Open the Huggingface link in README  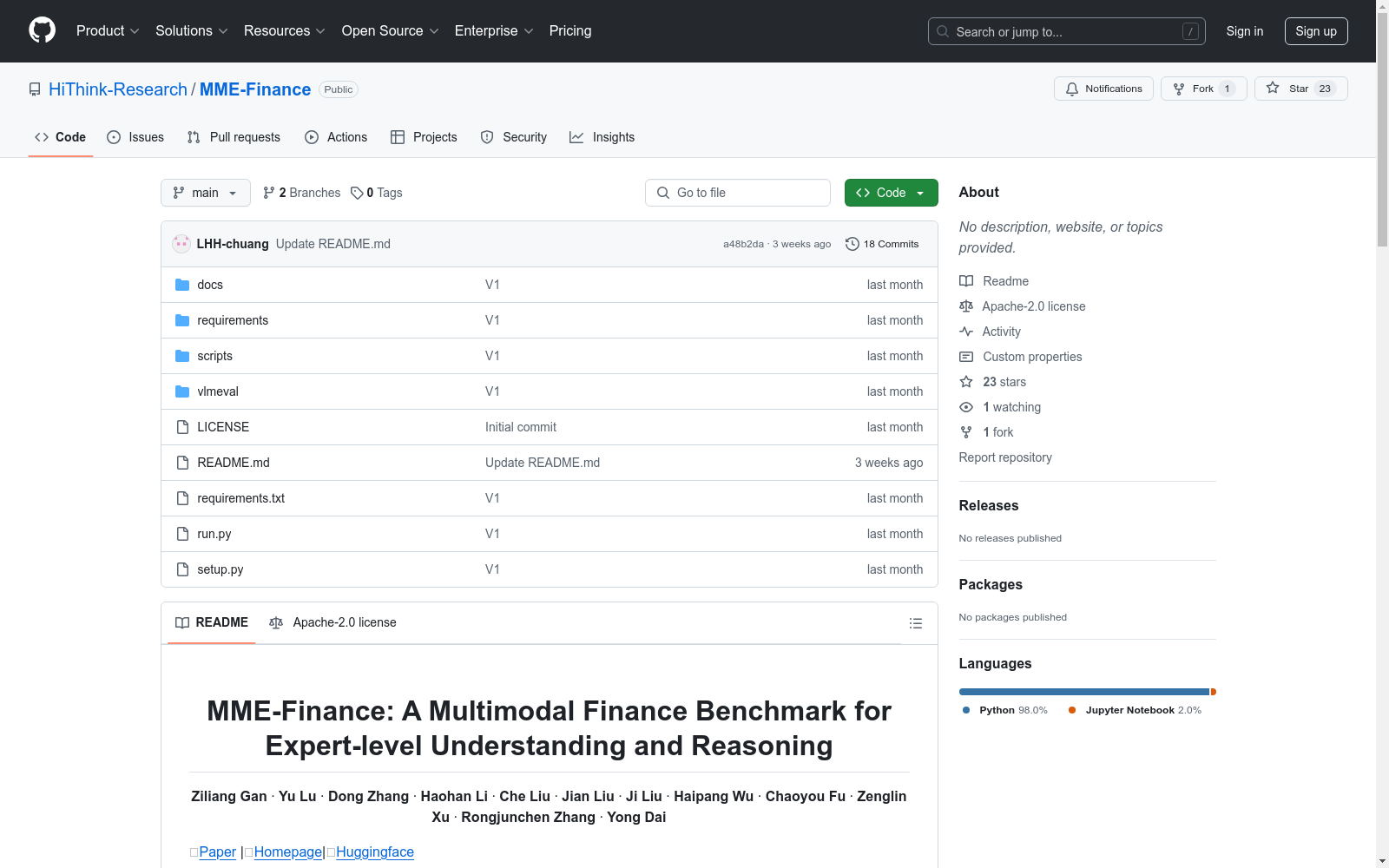tap(375, 852)
